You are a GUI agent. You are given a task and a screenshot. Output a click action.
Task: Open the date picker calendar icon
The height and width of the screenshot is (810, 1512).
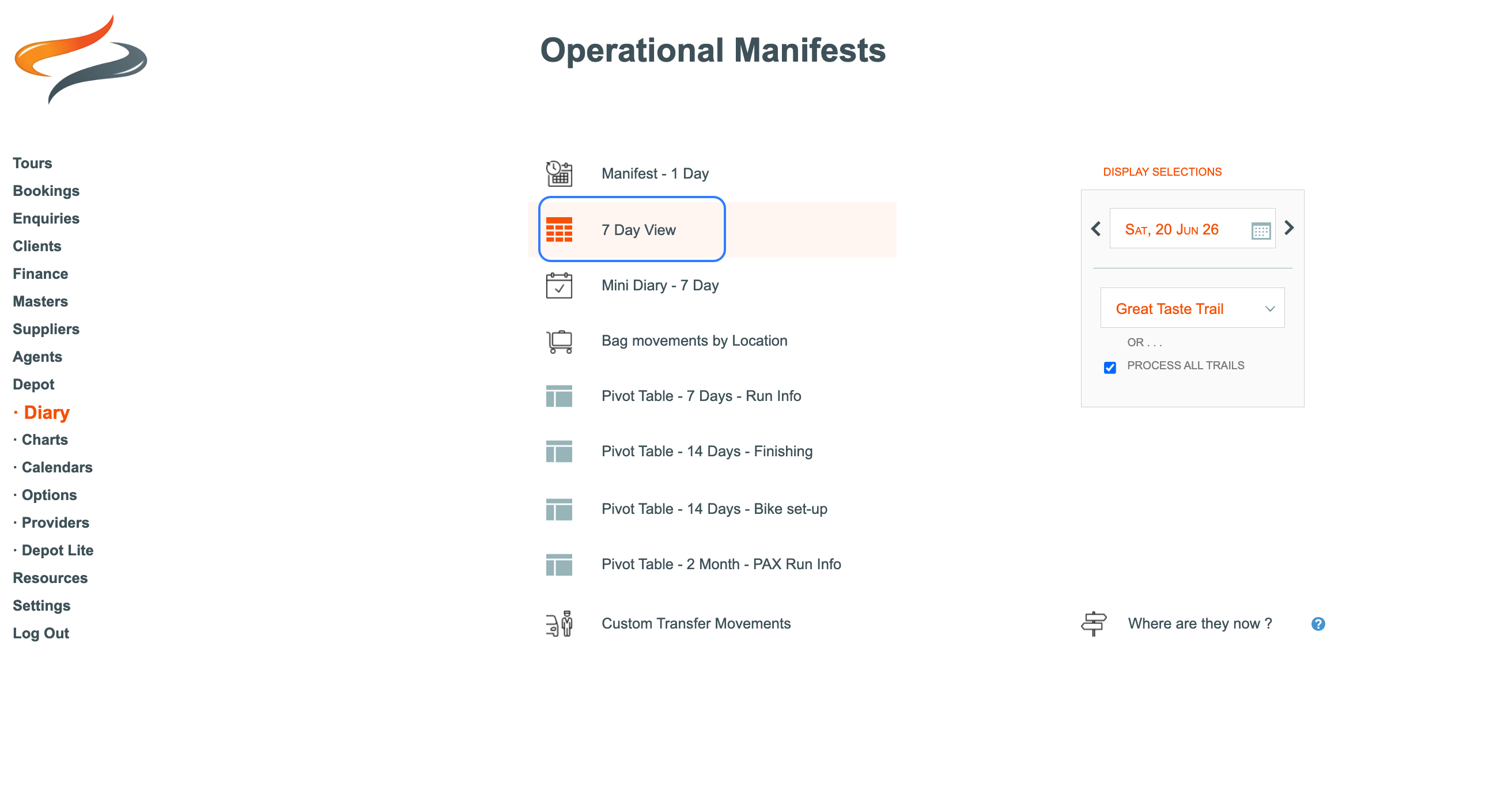click(1260, 230)
